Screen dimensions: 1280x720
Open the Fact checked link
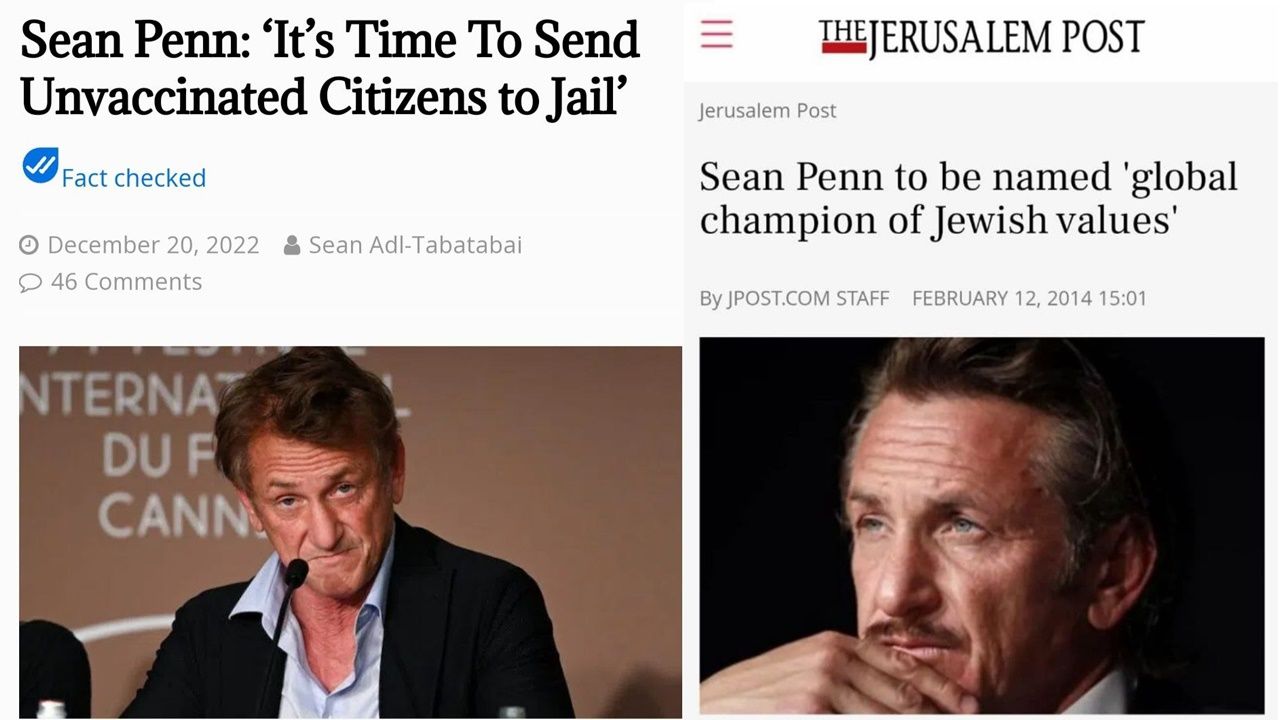[133, 178]
